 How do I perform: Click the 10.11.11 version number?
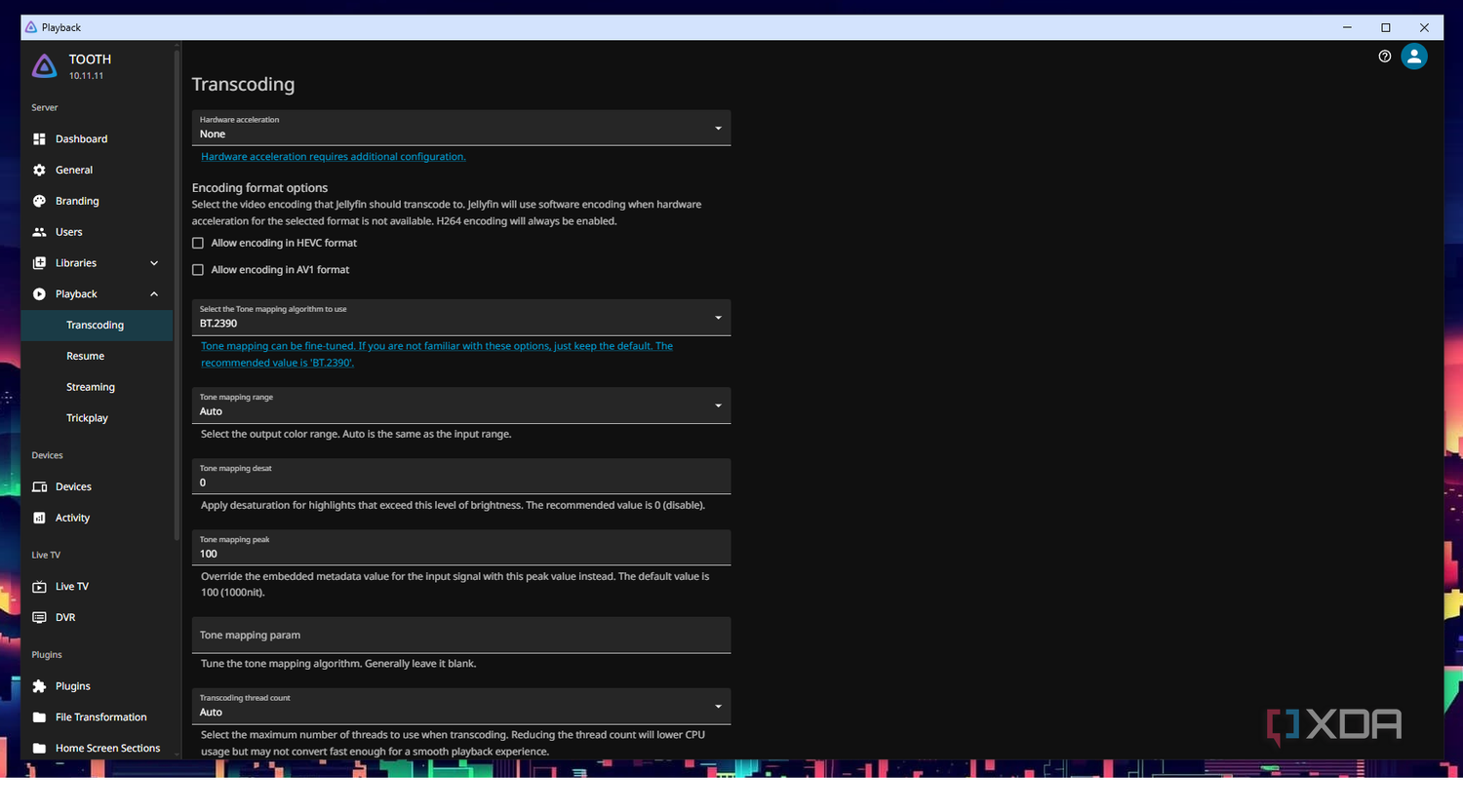86,76
